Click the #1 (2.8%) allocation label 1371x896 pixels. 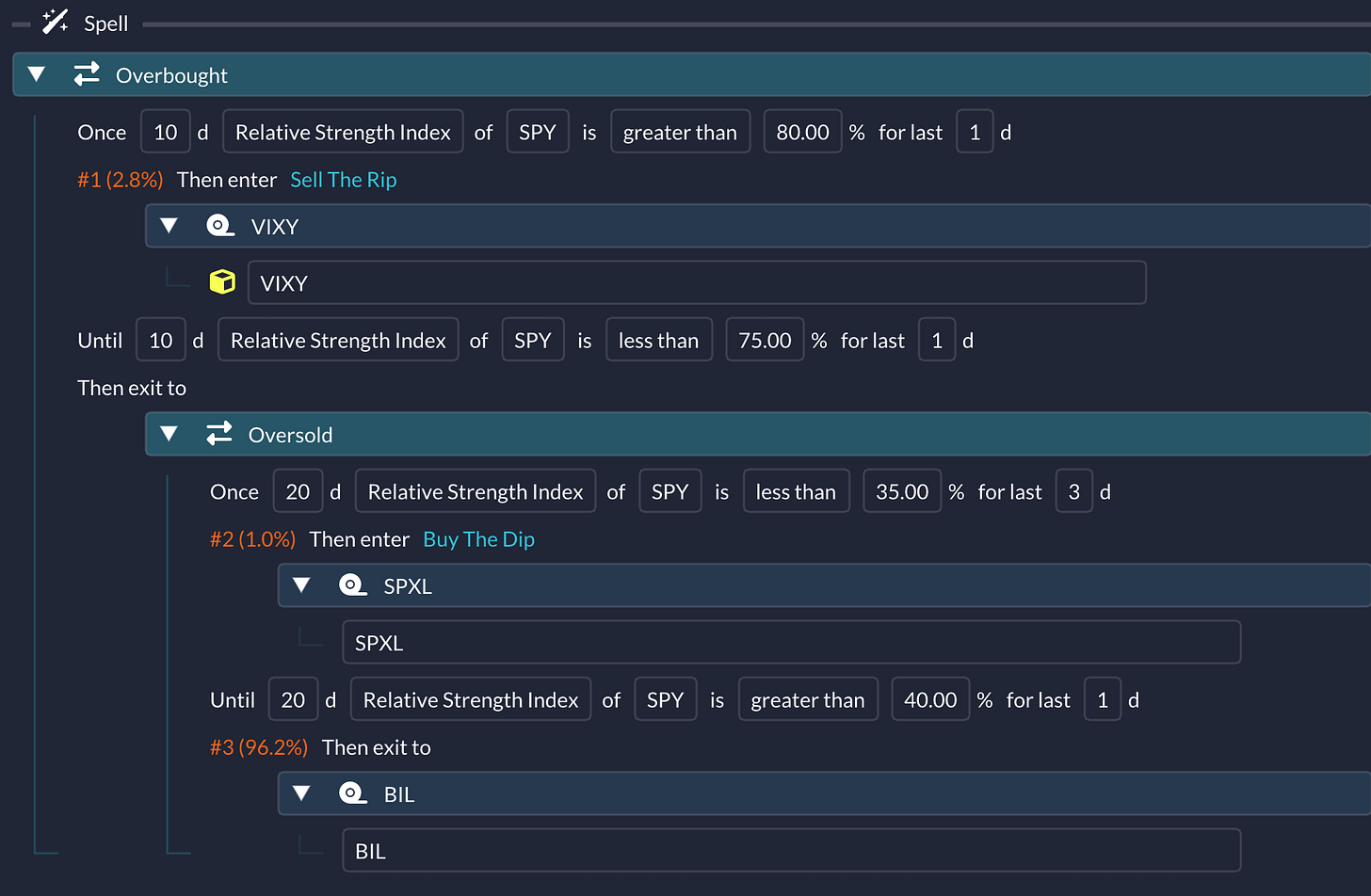pyautogui.click(x=121, y=180)
